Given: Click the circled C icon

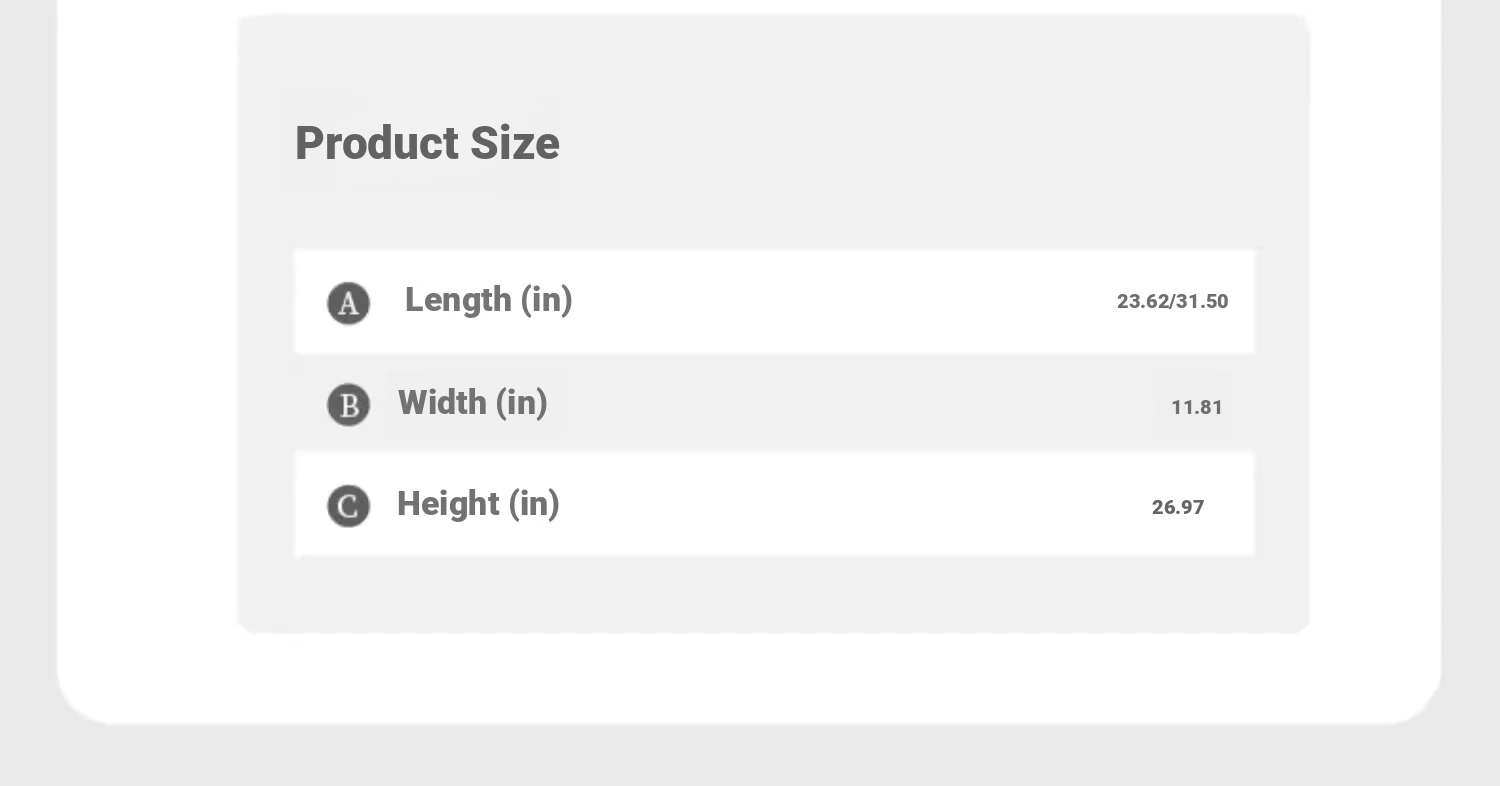Looking at the screenshot, I should (x=349, y=506).
